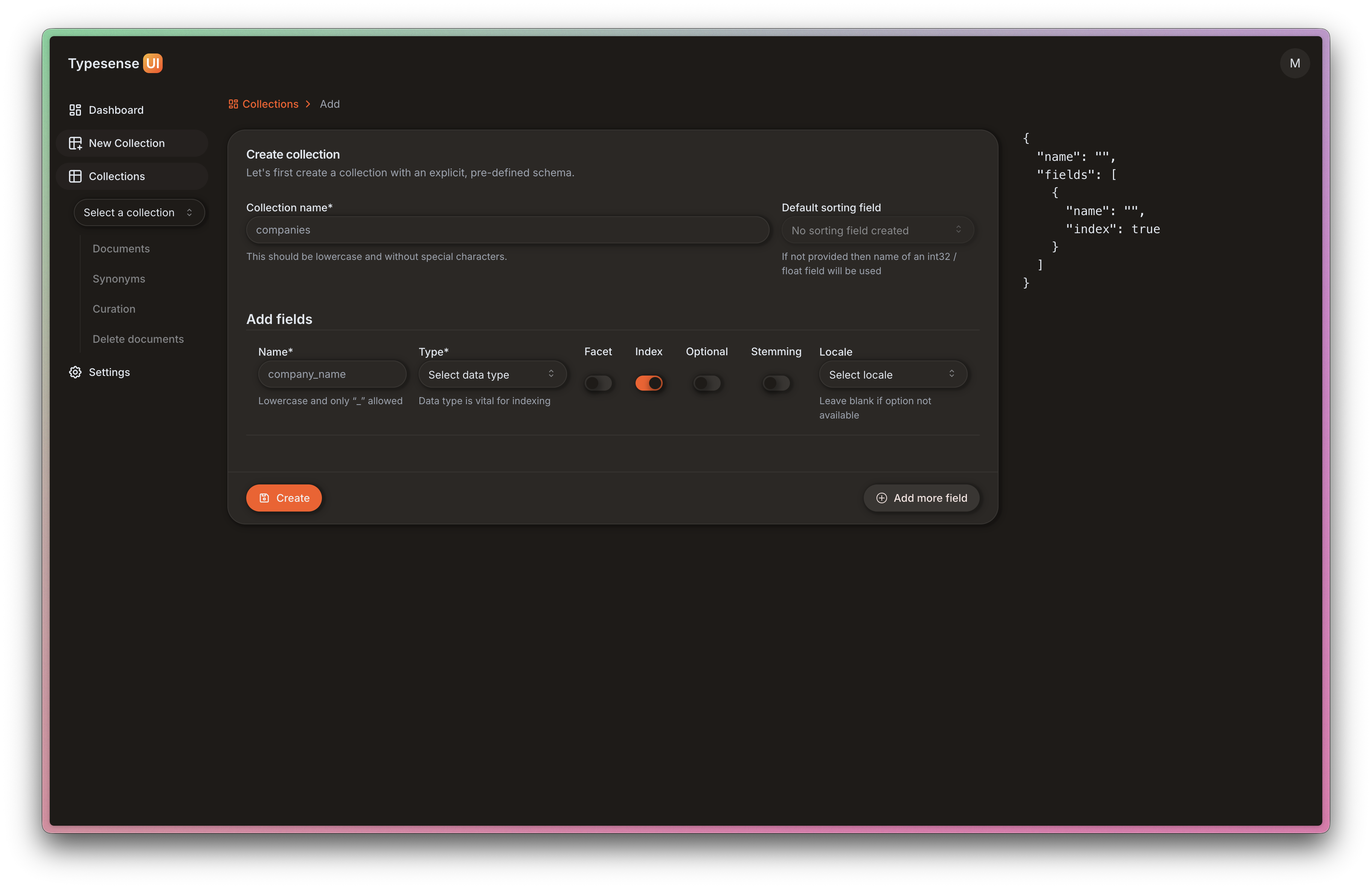Click the Locale column label
Screen dimensions: 1372x889
[835, 351]
